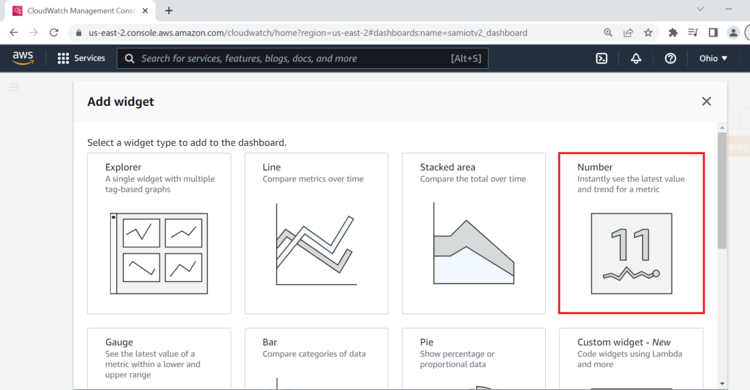Image resolution: width=750 pixels, height=390 pixels.
Task: Select the Bar widget type
Action: pos(317,358)
